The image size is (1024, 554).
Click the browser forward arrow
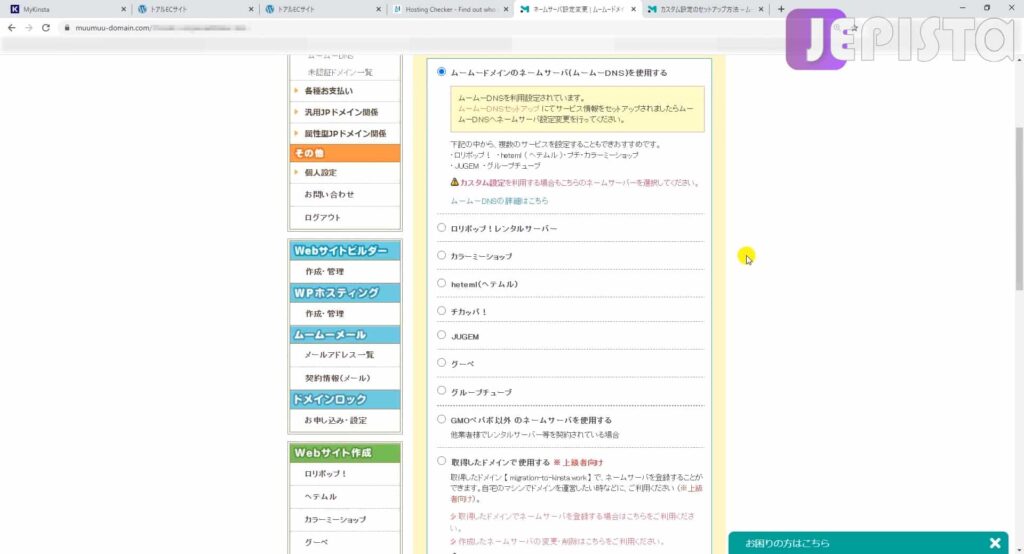coord(29,28)
